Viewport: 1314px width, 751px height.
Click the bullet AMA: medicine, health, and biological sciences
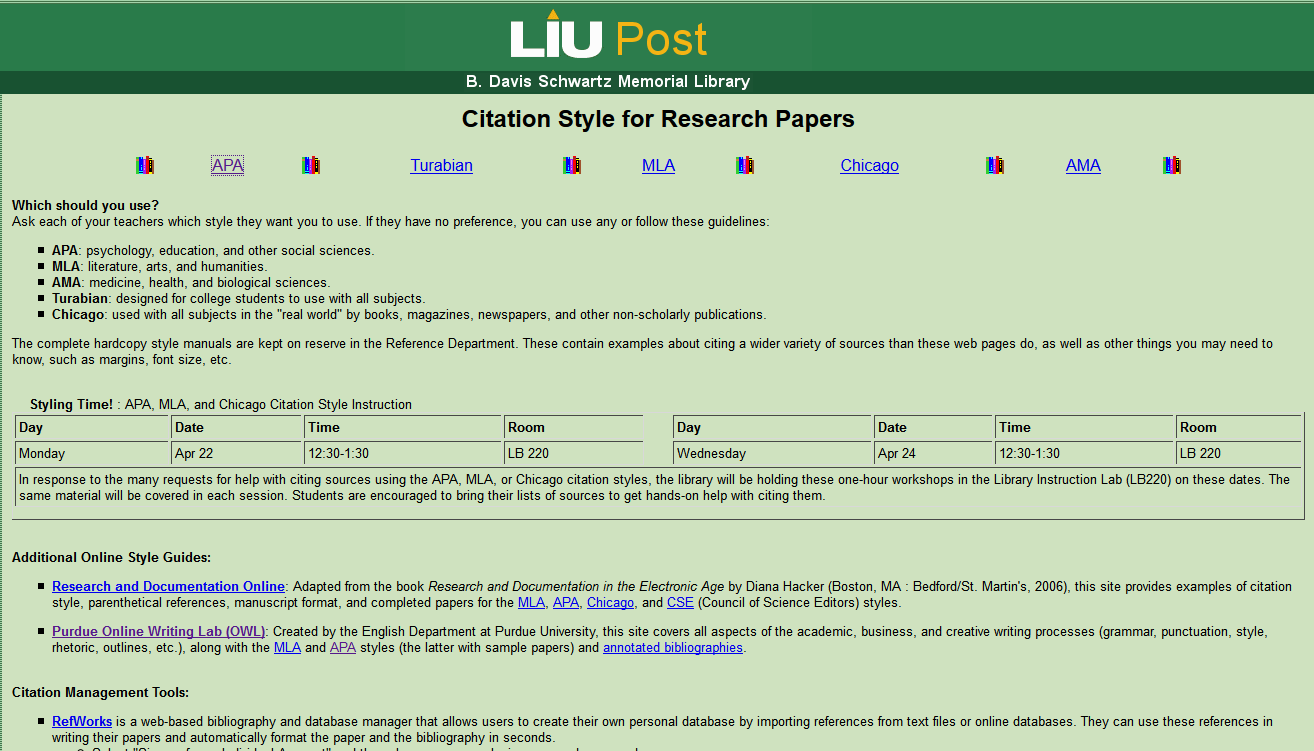pyautogui.click(x=191, y=283)
